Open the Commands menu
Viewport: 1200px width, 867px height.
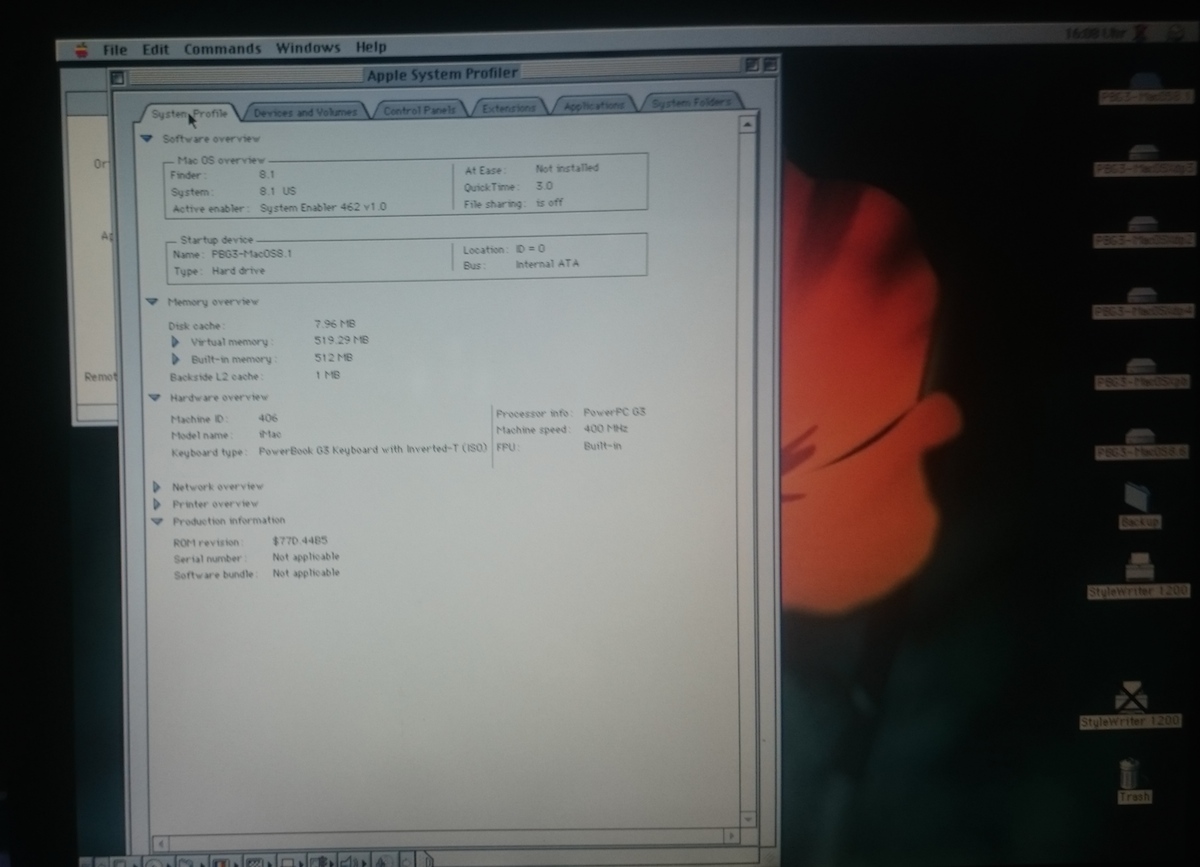coord(222,49)
